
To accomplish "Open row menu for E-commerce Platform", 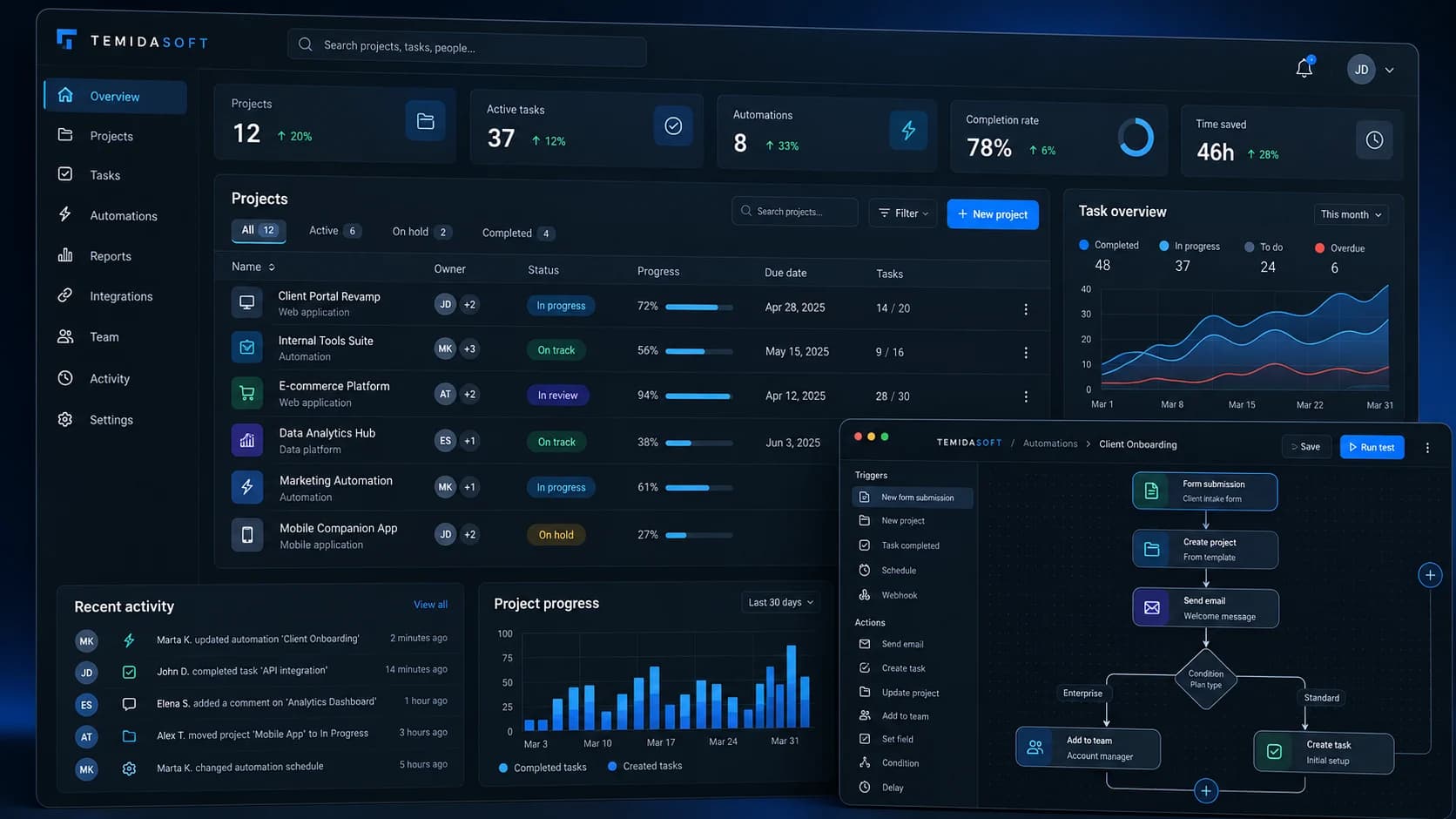I will pyautogui.click(x=1026, y=396).
